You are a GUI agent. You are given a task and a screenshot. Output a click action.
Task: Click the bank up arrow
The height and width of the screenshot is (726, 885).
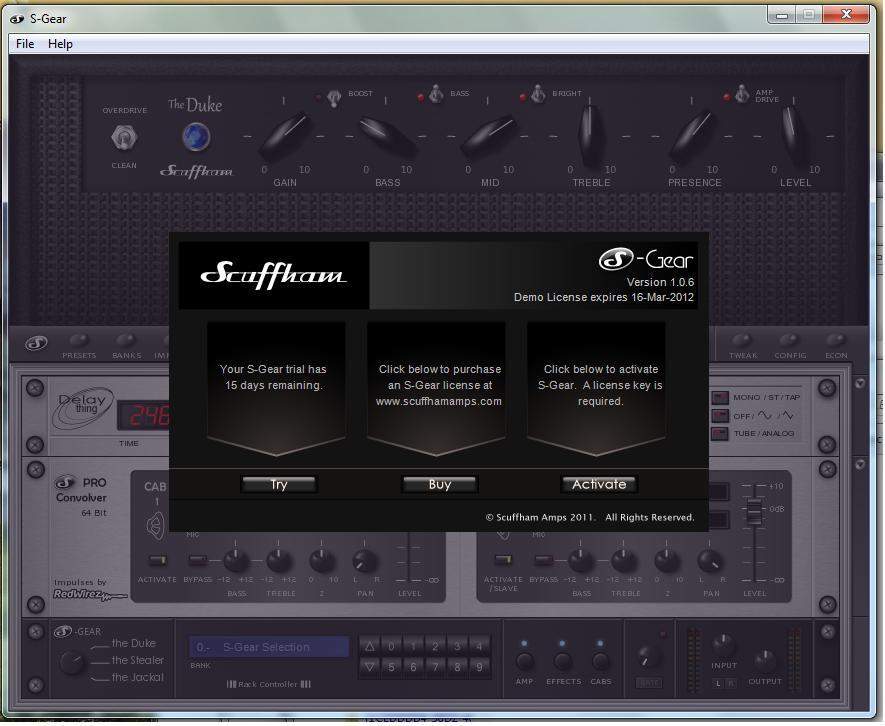point(368,646)
